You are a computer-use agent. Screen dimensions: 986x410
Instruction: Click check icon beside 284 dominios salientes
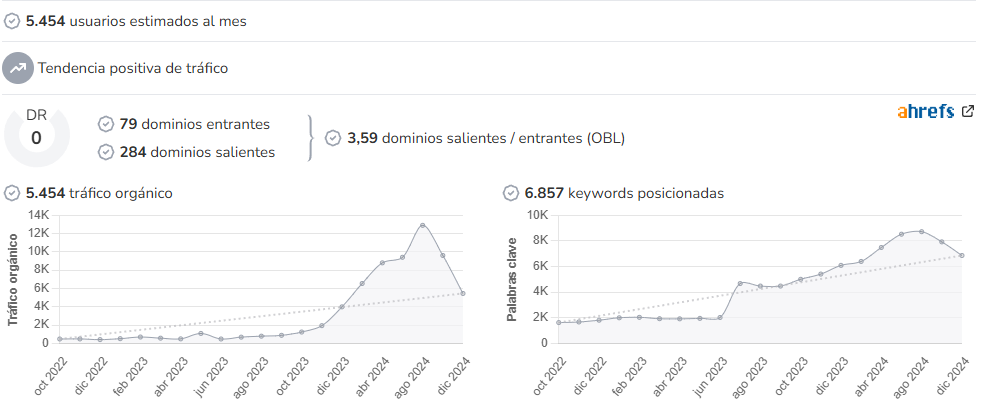[x=106, y=152]
